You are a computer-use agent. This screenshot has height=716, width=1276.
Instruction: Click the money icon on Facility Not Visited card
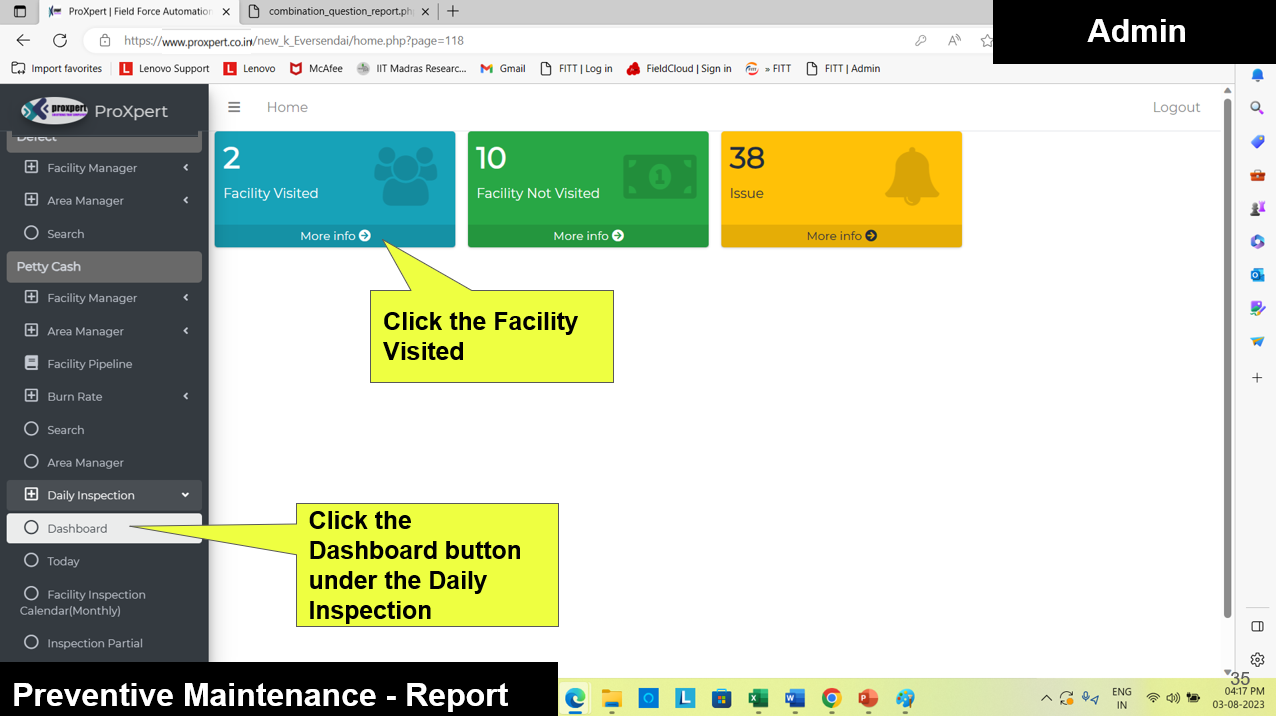[659, 176]
